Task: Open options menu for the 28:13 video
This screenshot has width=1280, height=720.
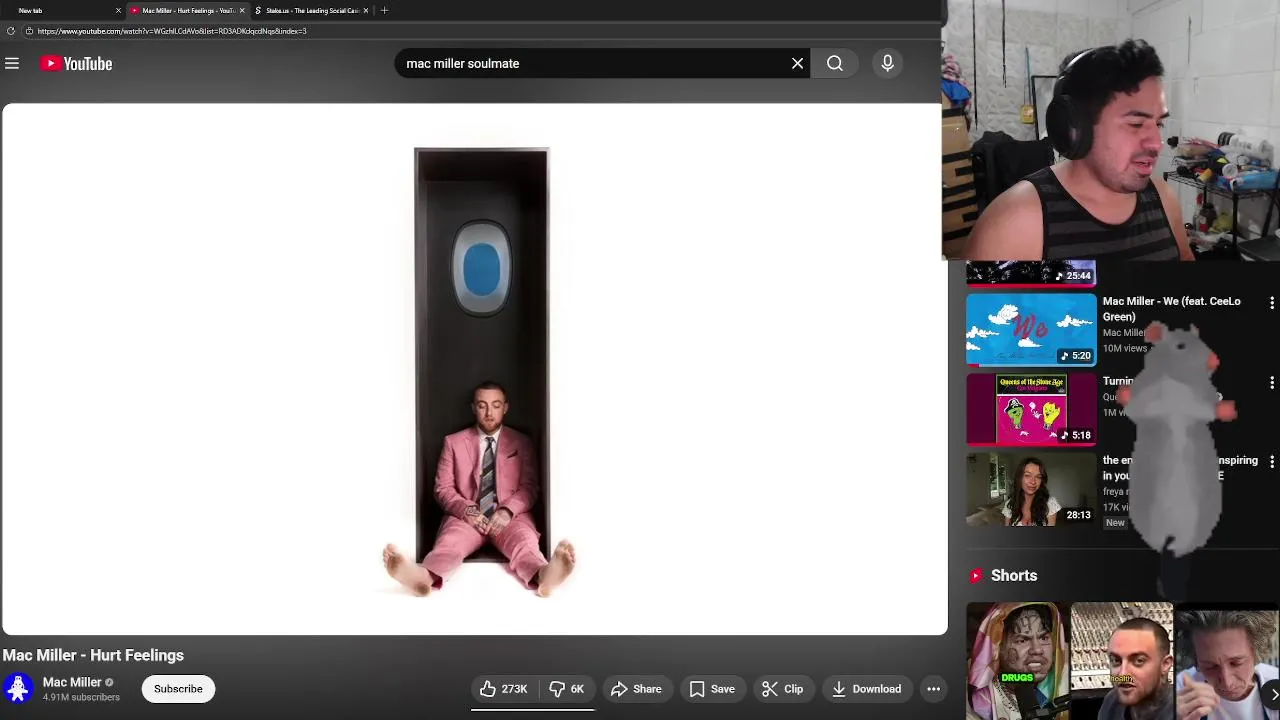Action: click(1271, 462)
